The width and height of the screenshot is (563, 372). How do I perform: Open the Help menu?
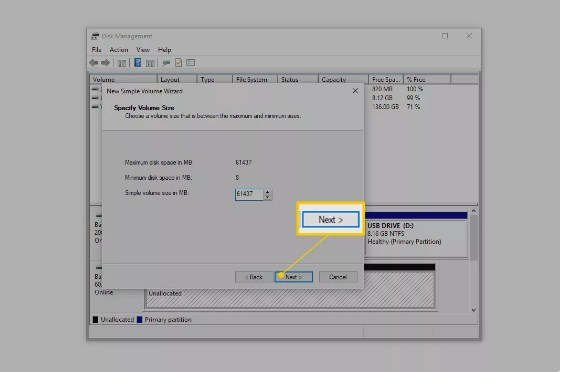pos(165,50)
